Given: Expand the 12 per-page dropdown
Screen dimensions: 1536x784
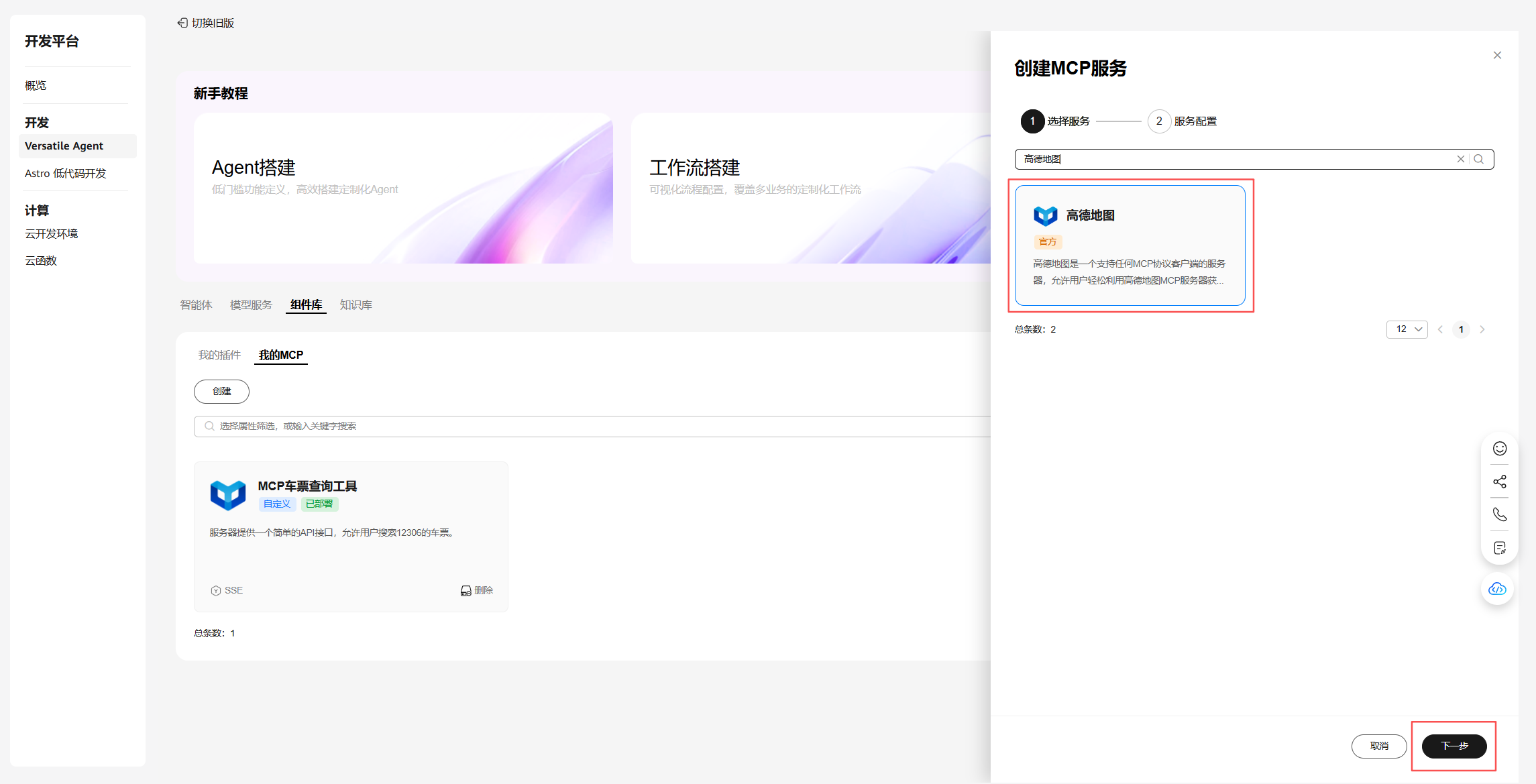Looking at the screenshot, I should (x=1407, y=329).
